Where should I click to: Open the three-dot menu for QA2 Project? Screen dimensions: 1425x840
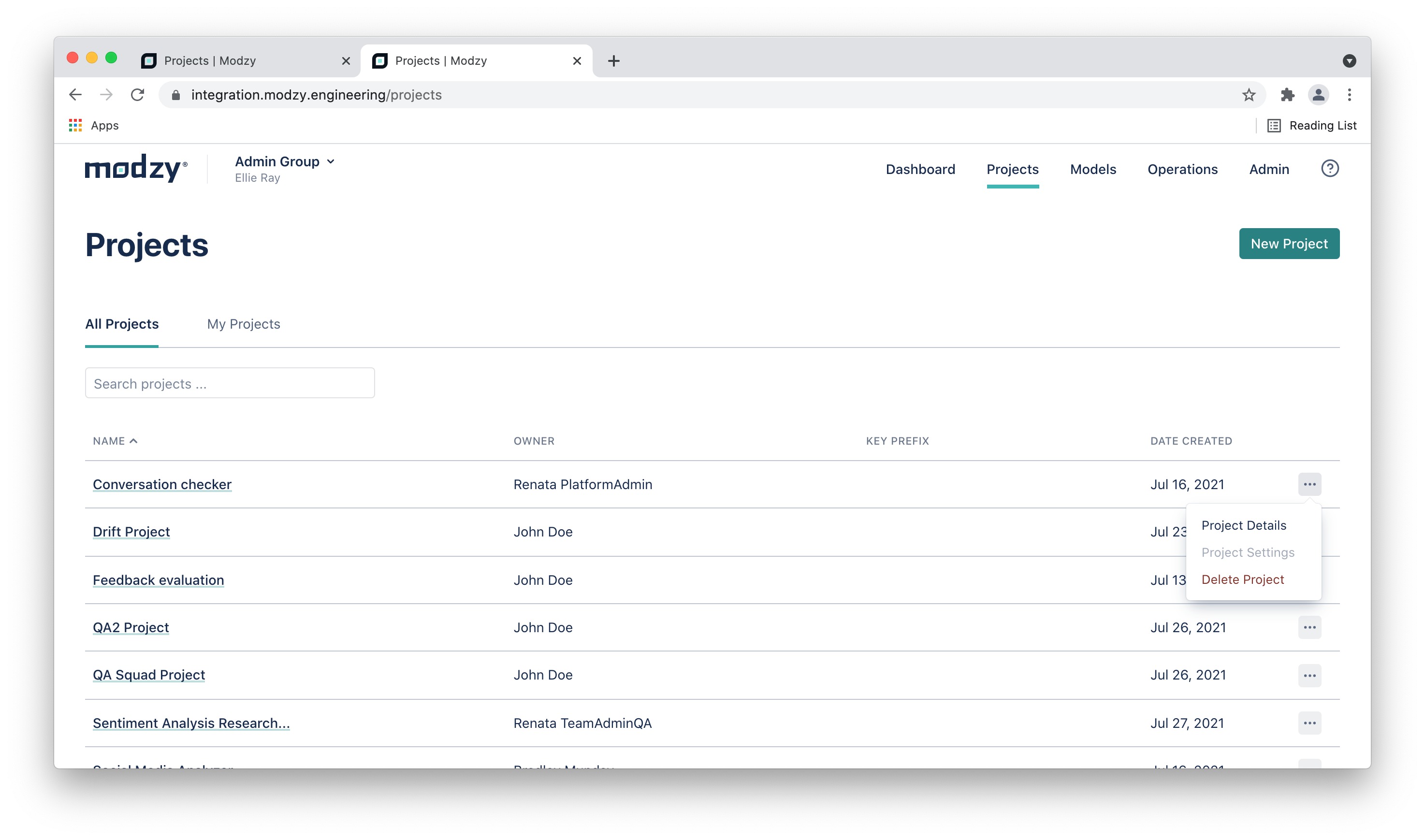click(x=1309, y=627)
